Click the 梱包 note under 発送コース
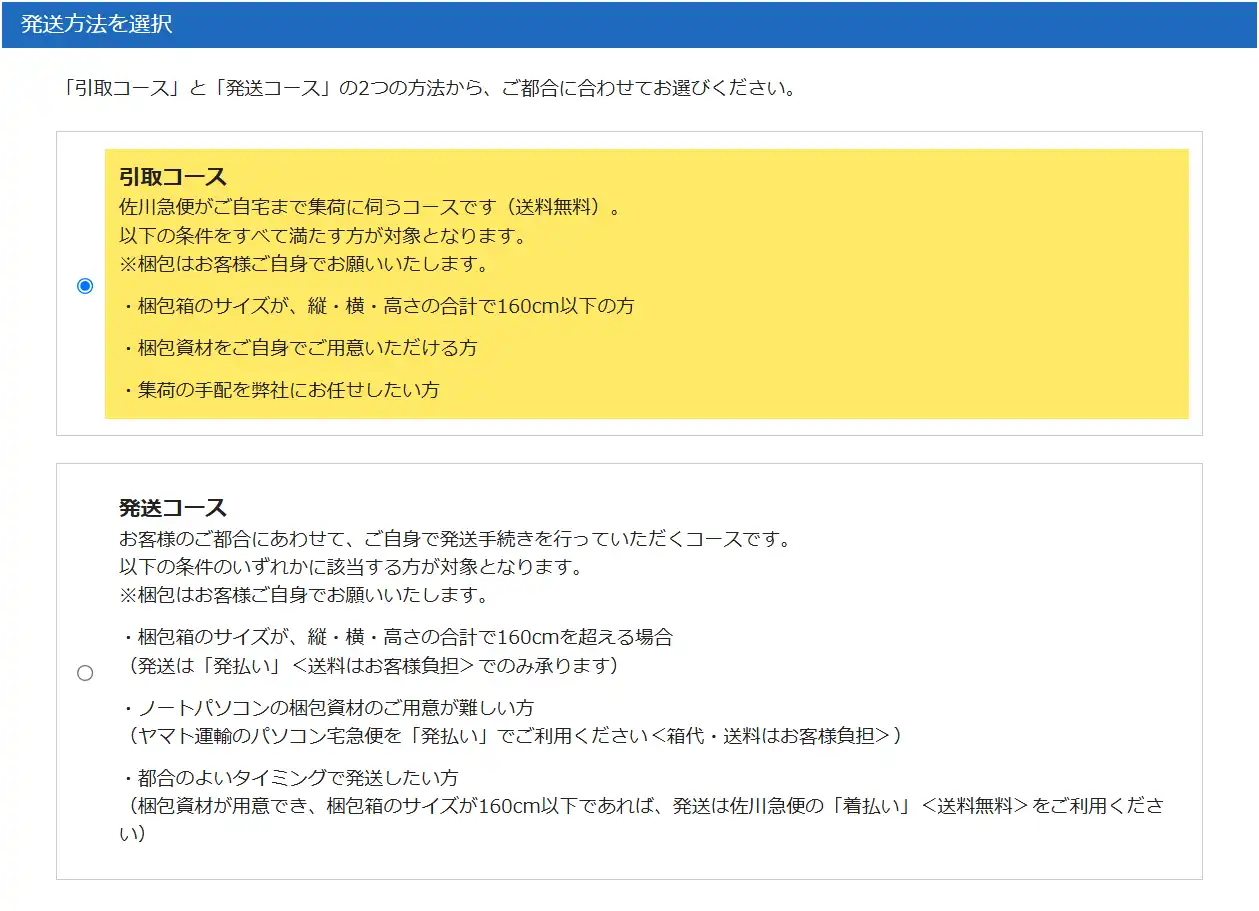Viewport: 1259px width, 911px height. pos(303,595)
